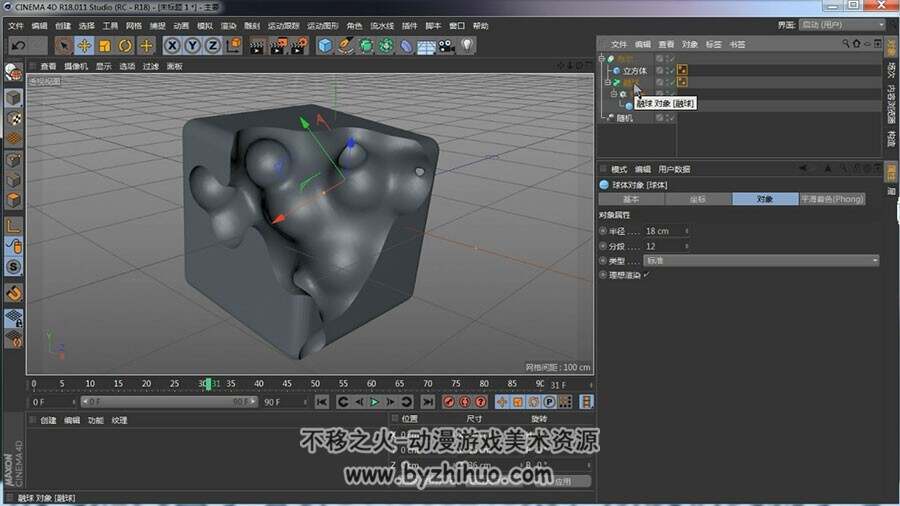Image resolution: width=900 pixels, height=506 pixels.
Task: Open object manager 标签 menu
Action: pos(713,44)
